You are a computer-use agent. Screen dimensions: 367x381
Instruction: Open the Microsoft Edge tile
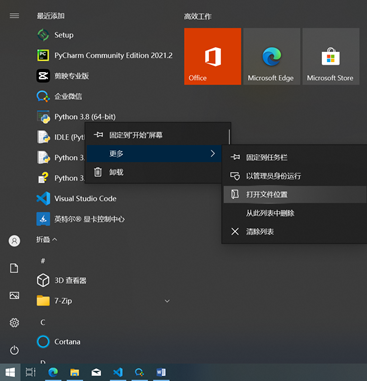tap(272, 56)
